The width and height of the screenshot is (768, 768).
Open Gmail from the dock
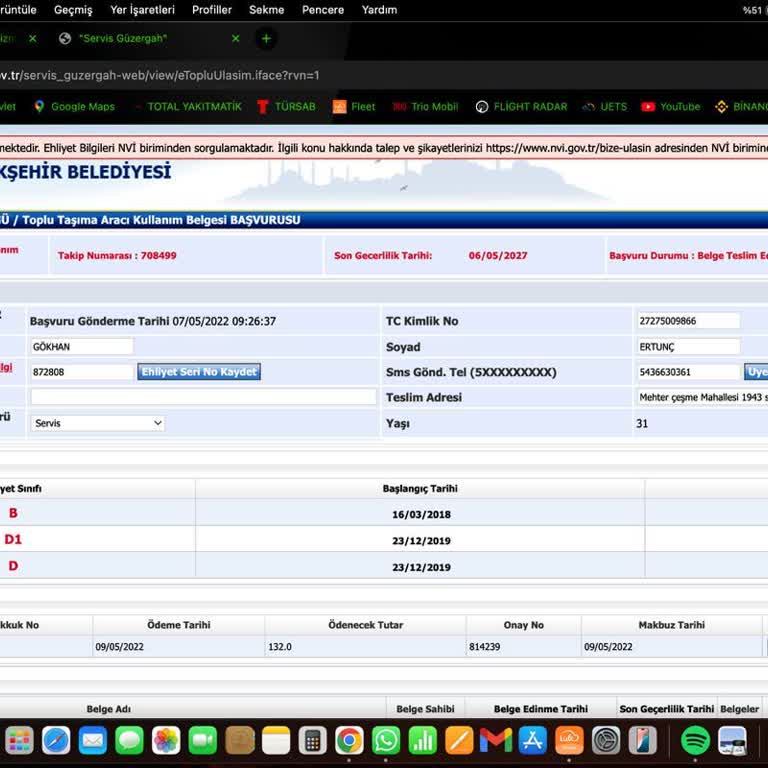click(x=495, y=740)
